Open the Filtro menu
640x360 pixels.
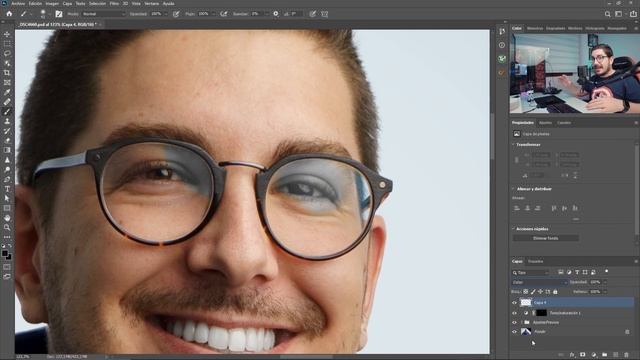coord(114,3)
